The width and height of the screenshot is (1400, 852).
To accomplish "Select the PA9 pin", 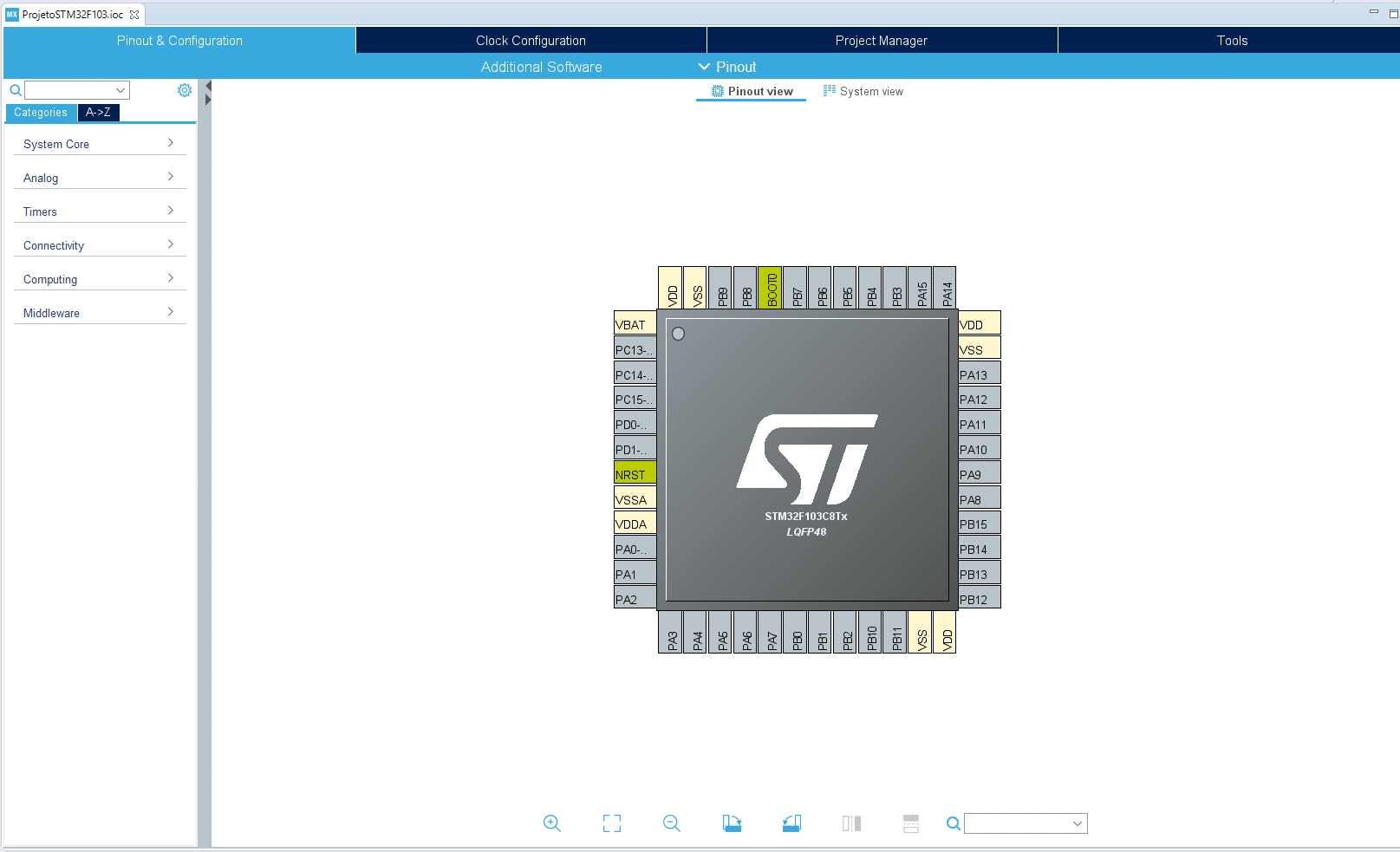I will [980, 474].
